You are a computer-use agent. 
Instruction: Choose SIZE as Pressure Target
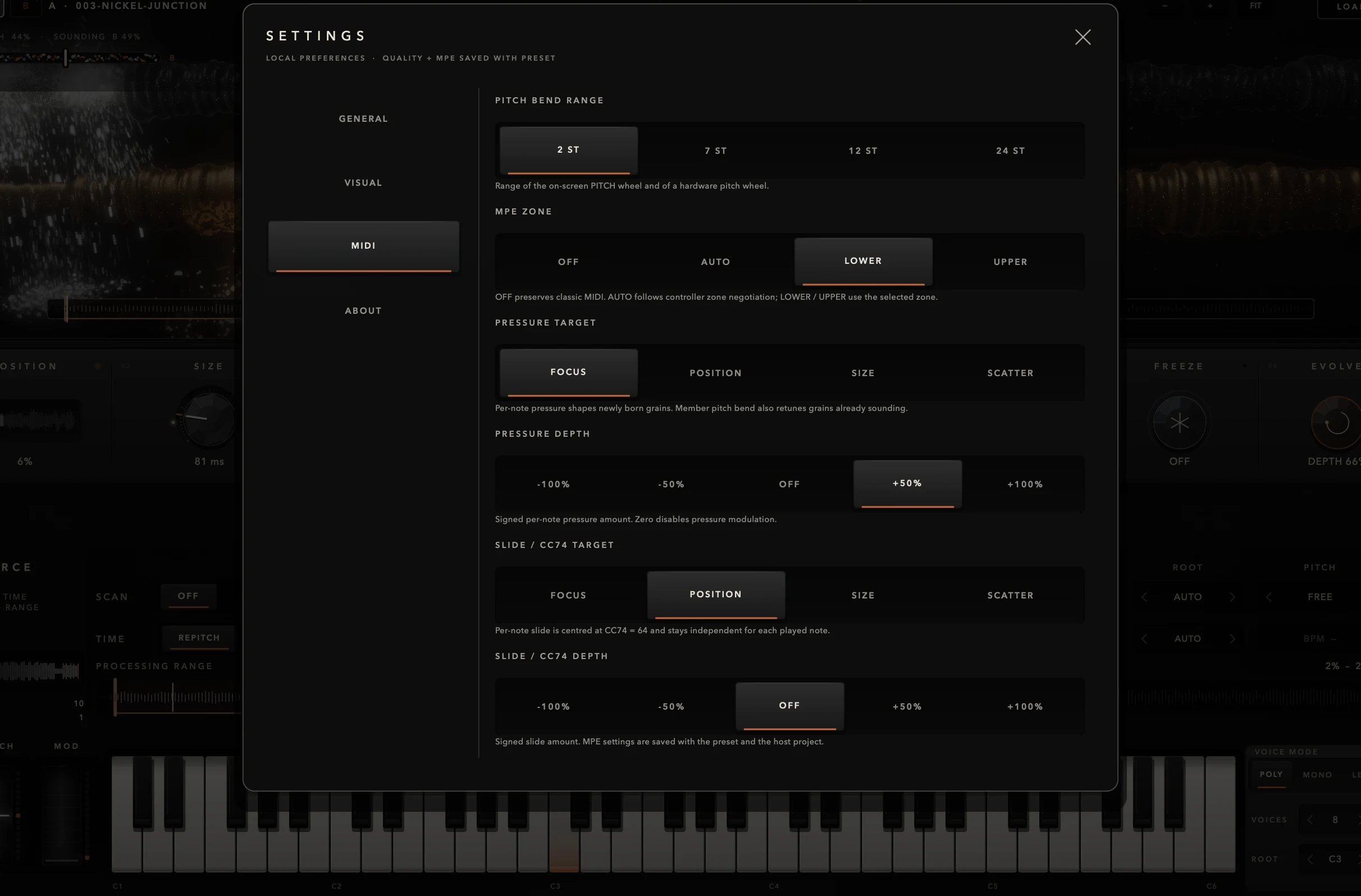click(x=863, y=373)
